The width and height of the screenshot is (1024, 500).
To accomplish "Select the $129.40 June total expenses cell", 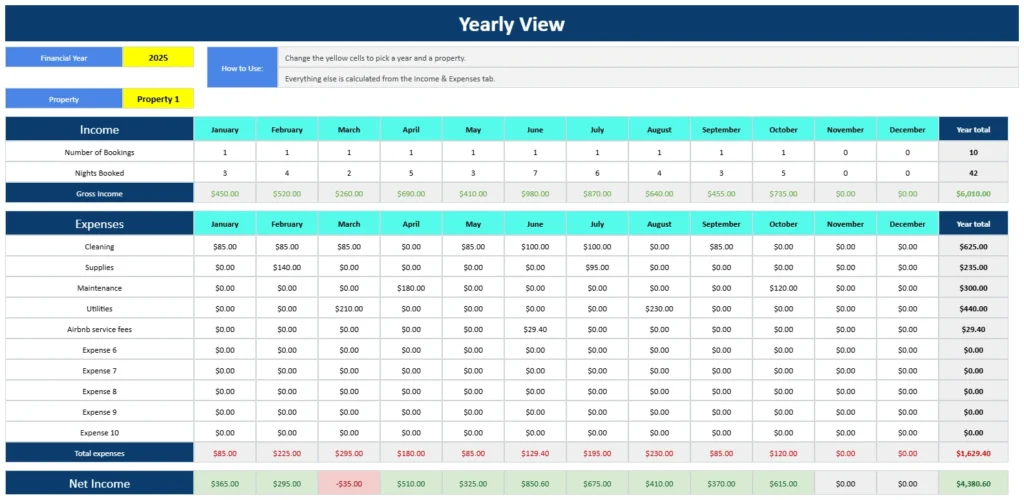I will tap(535, 453).
